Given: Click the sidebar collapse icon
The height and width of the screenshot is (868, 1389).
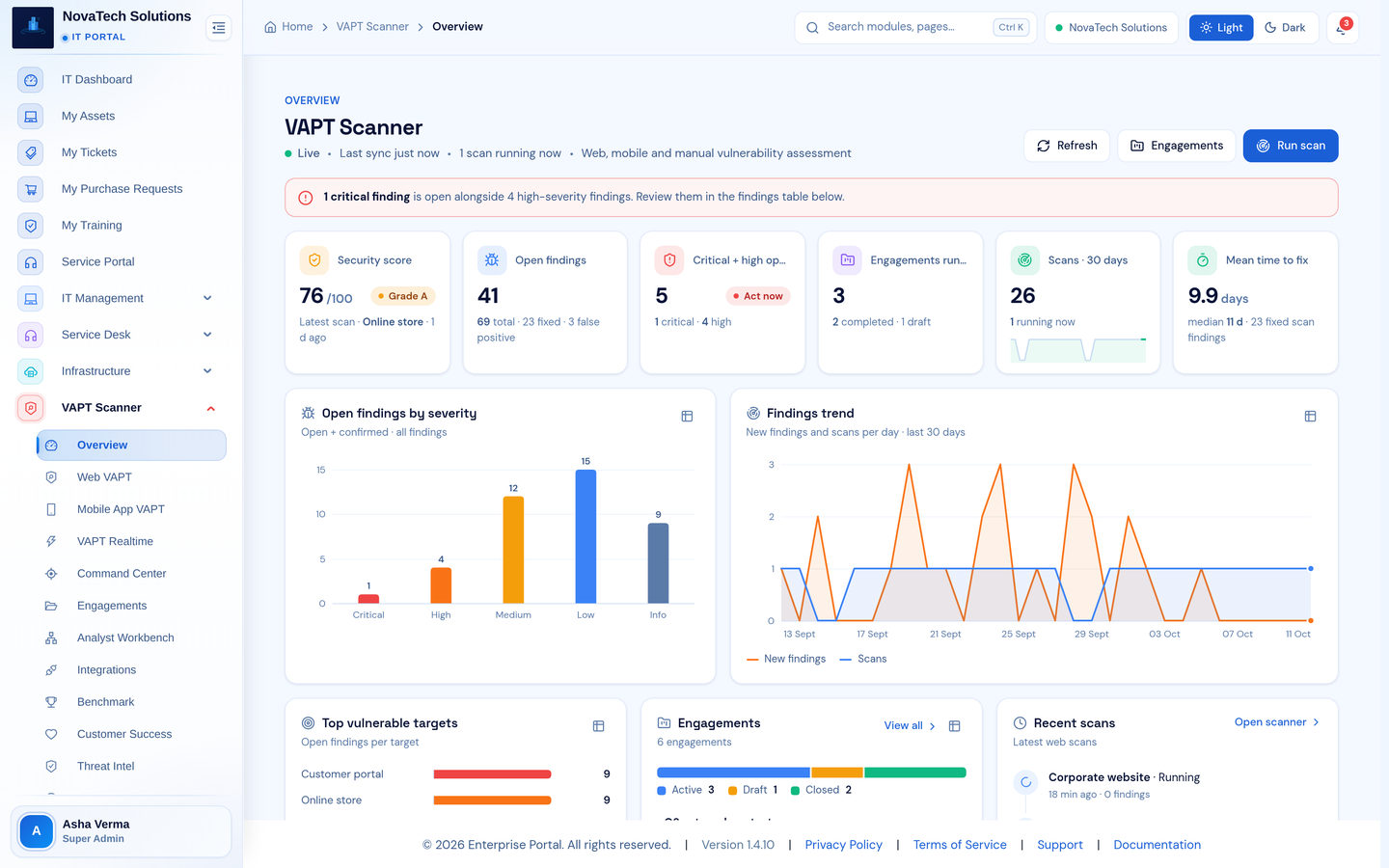Looking at the screenshot, I should (x=219, y=28).
